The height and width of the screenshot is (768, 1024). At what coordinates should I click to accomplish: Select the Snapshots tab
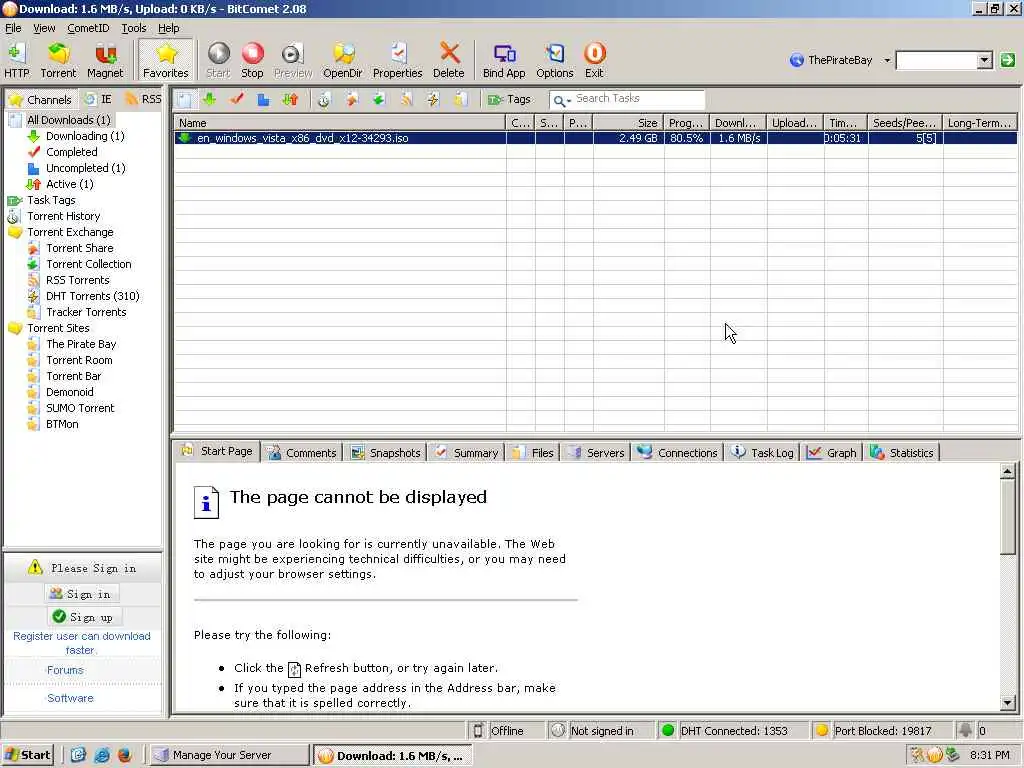(386, 453)
